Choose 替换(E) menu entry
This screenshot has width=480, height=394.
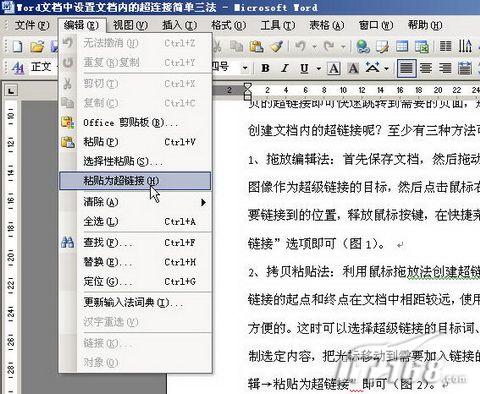pos(135,262)
